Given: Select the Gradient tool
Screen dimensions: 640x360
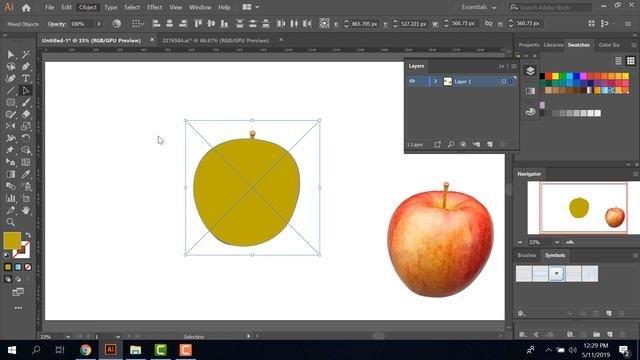Looking at the screenshot, I should click(x=11, y=174).
